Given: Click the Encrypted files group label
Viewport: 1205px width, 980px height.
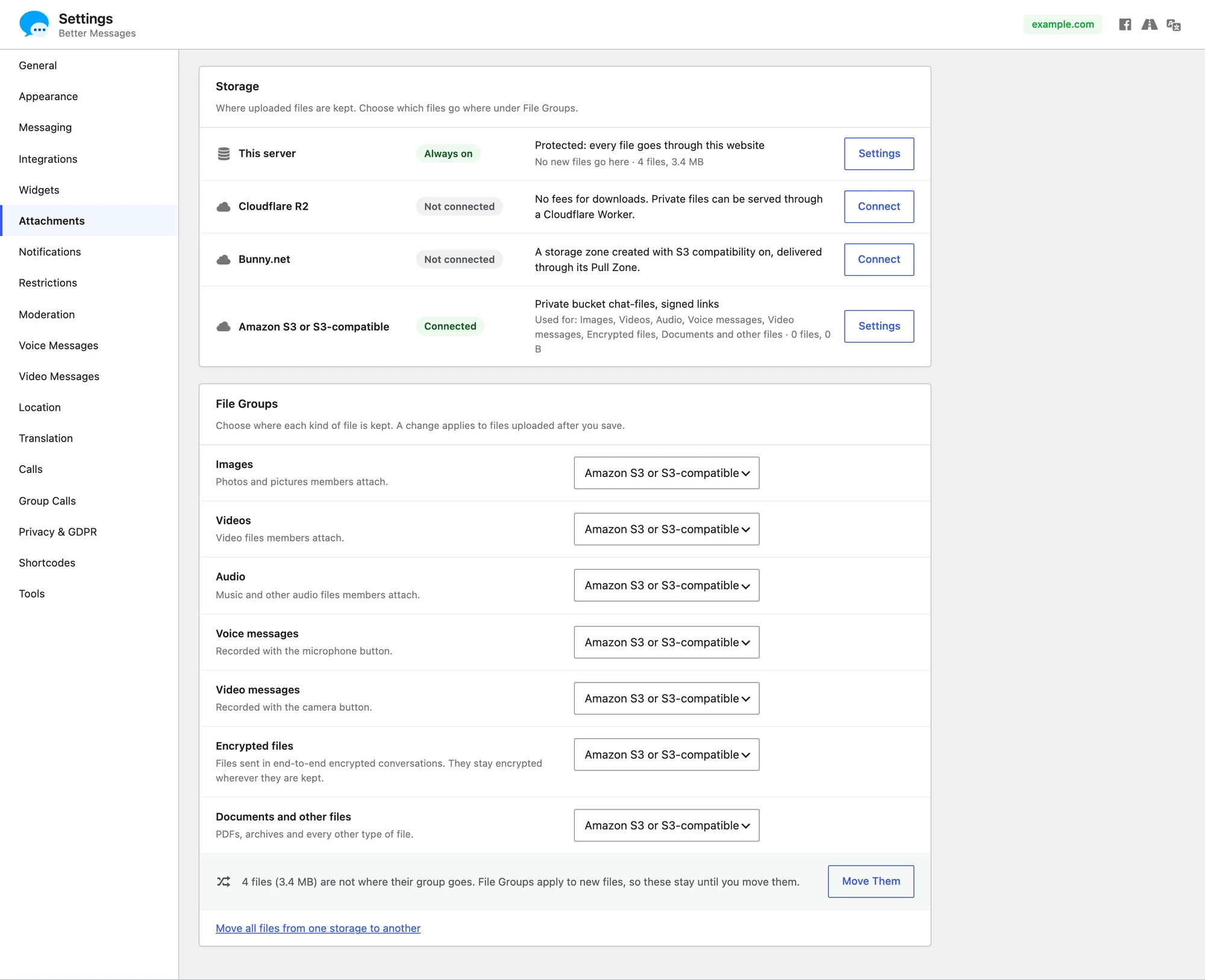Looking at the screenshot, I should tap(254, 746).
